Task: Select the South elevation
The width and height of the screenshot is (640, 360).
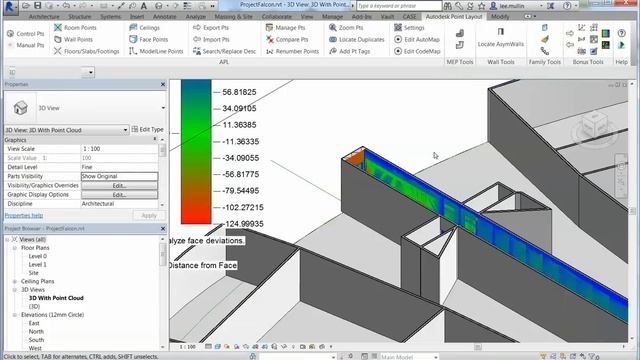Action: click(36, 340)
